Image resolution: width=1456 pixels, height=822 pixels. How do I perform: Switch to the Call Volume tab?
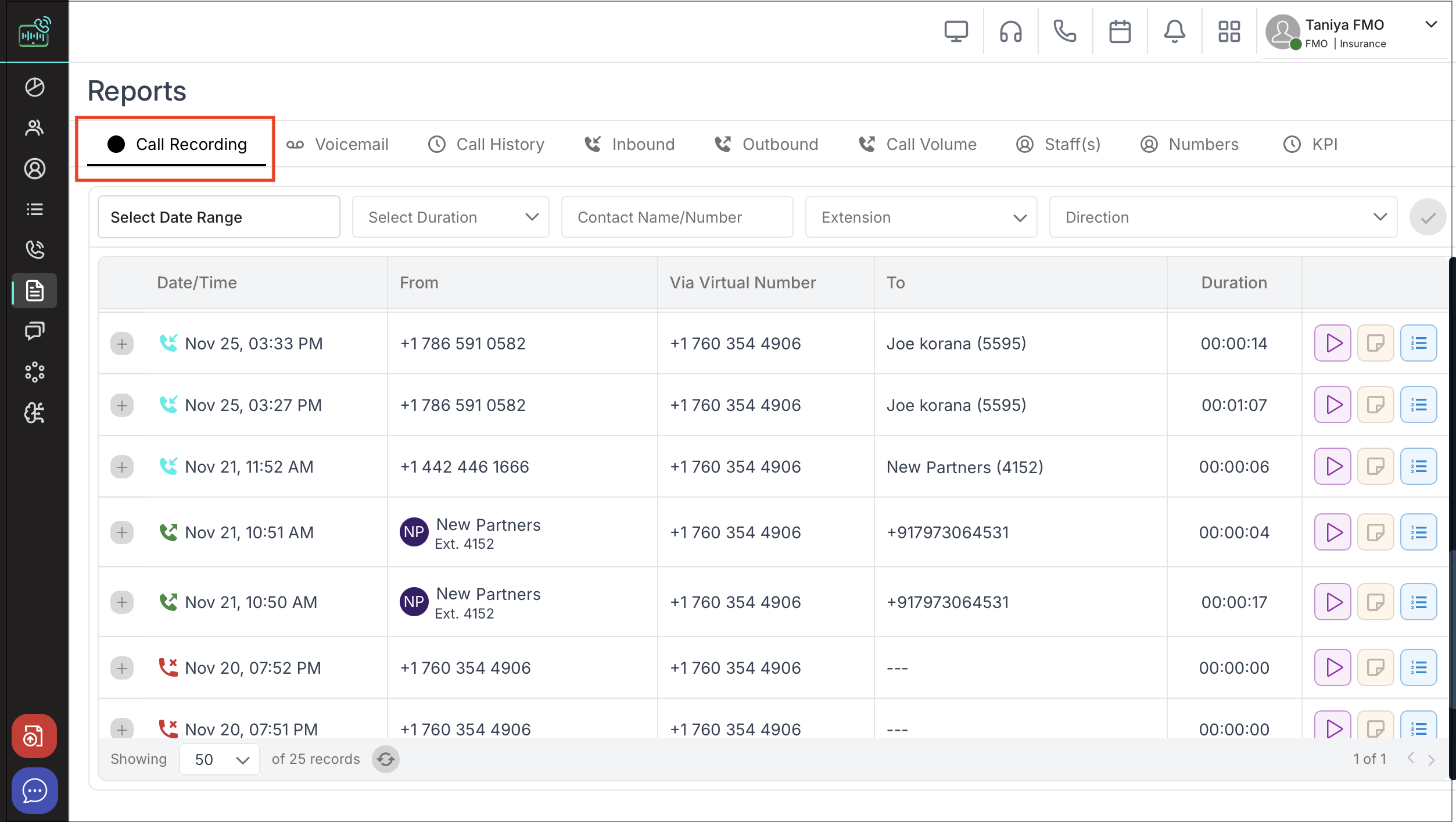(918, 144)
